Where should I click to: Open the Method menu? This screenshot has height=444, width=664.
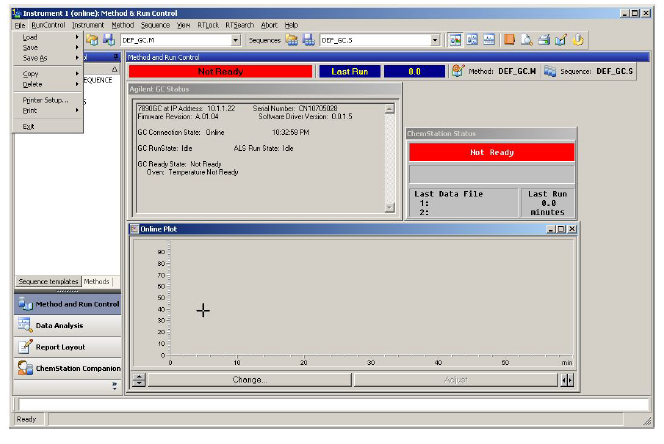pyautogui.click(x=123, y=25)
